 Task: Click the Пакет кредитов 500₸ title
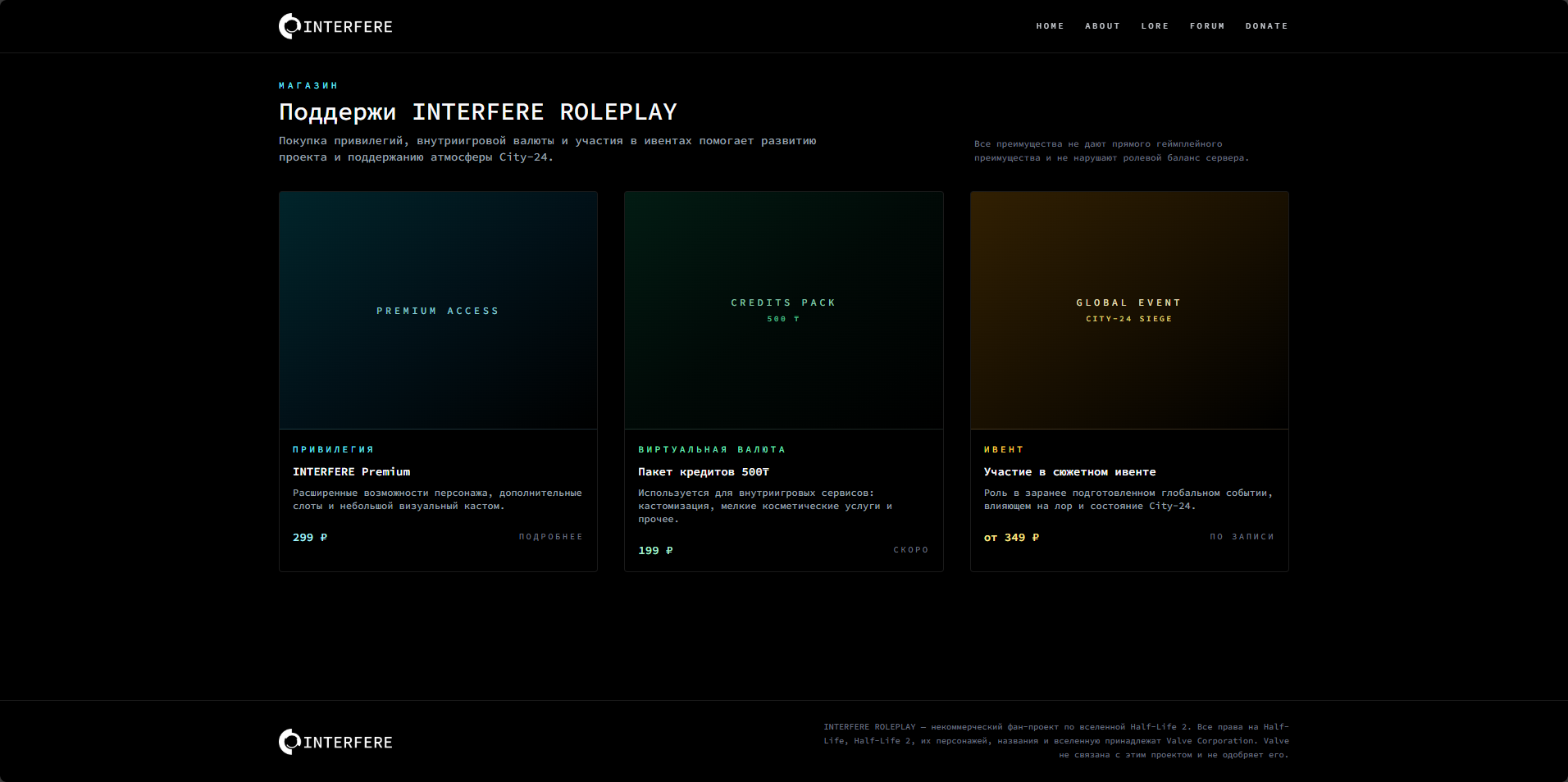coord(704,472)
